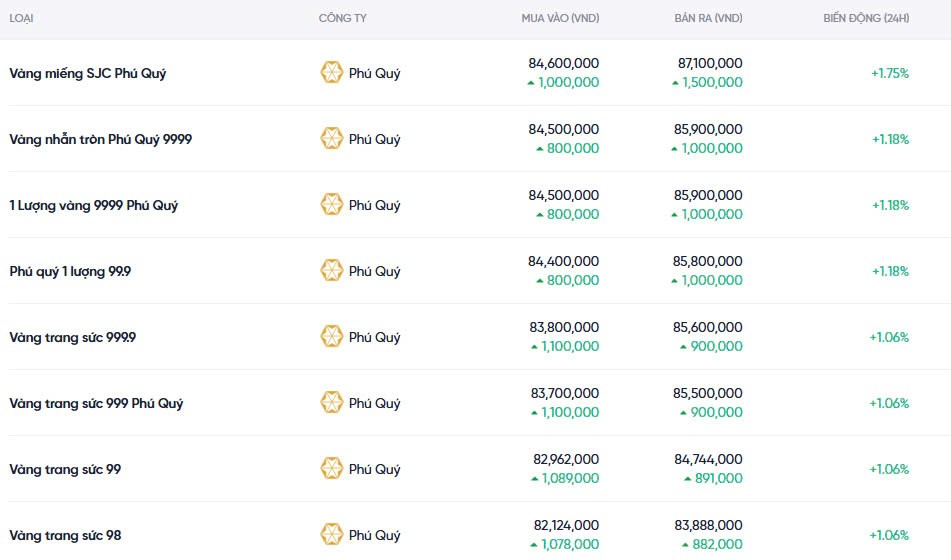Screen dimensions: 951x560
Task: Click Phú Quý logo in Vàng trang sức 999 Phú Quý row
Action: pos(331,403)
